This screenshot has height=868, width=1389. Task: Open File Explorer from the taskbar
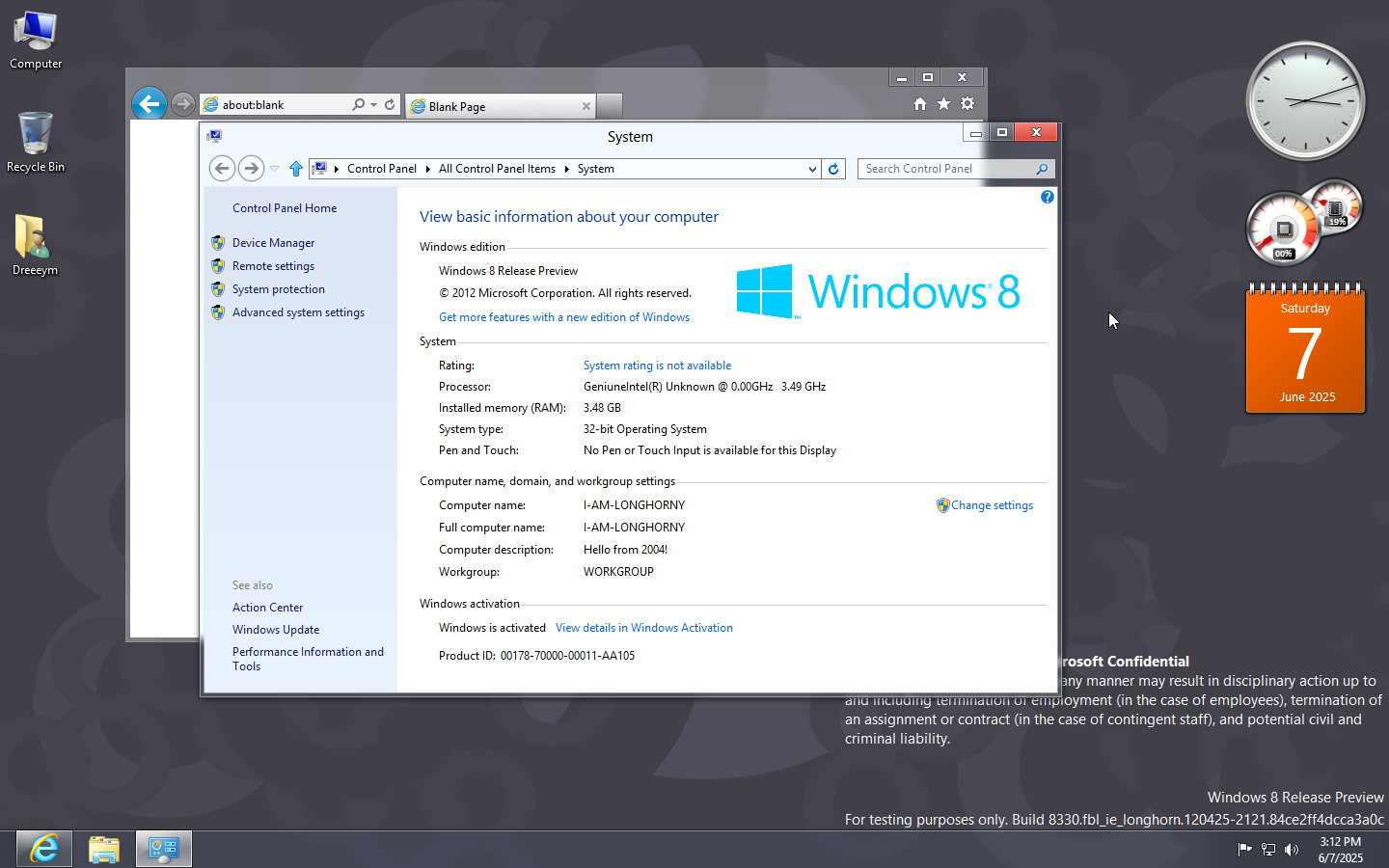click(x=103, y=849)
